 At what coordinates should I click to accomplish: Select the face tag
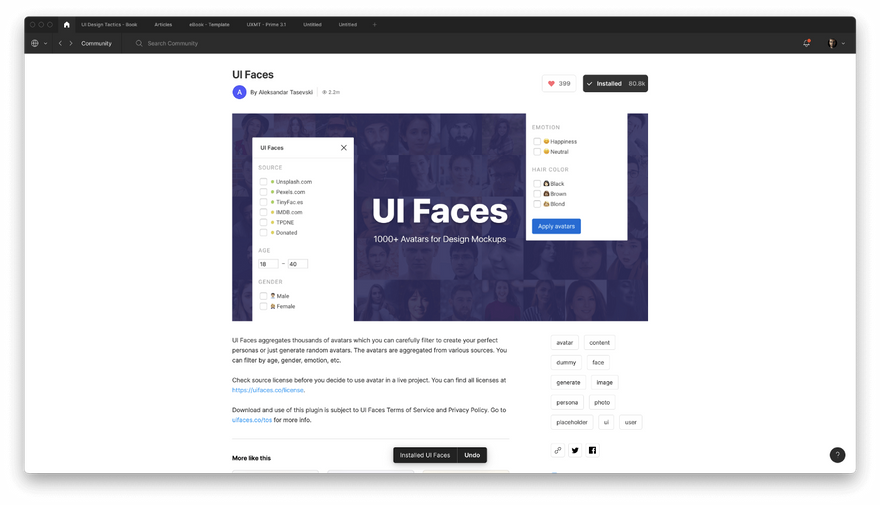click(x=598, y=362)
